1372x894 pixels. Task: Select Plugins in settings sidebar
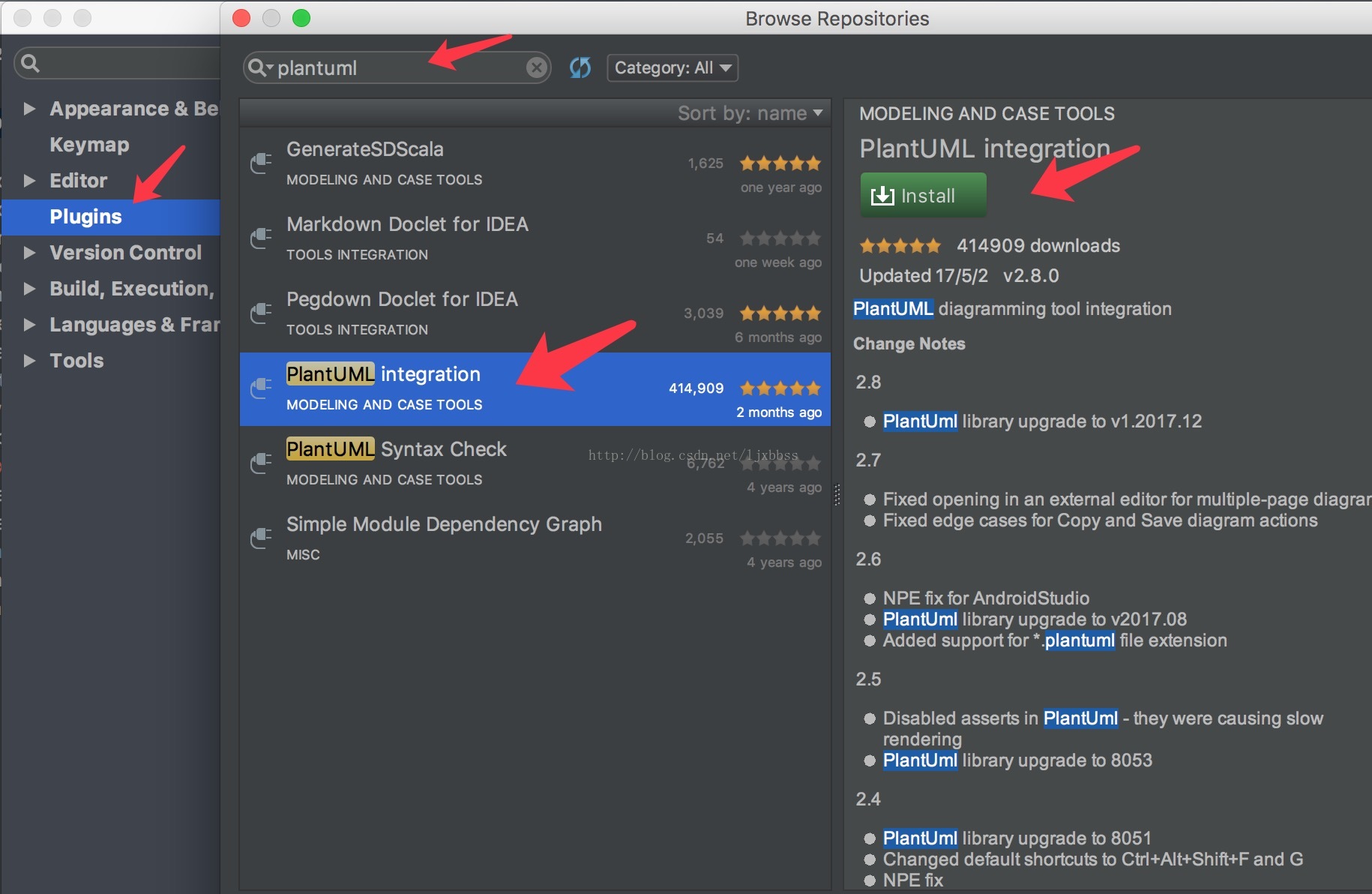111,217
